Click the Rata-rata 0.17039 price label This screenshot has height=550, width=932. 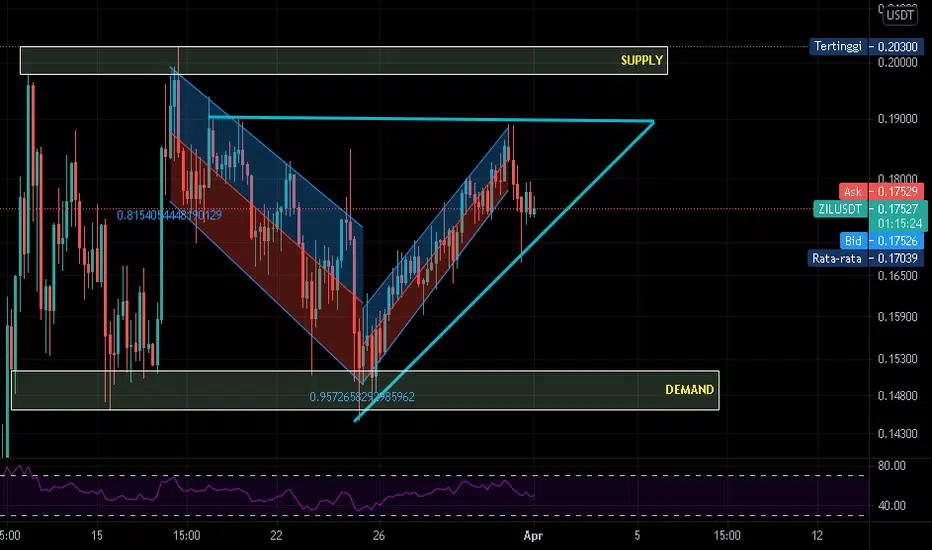click(866, 258)
